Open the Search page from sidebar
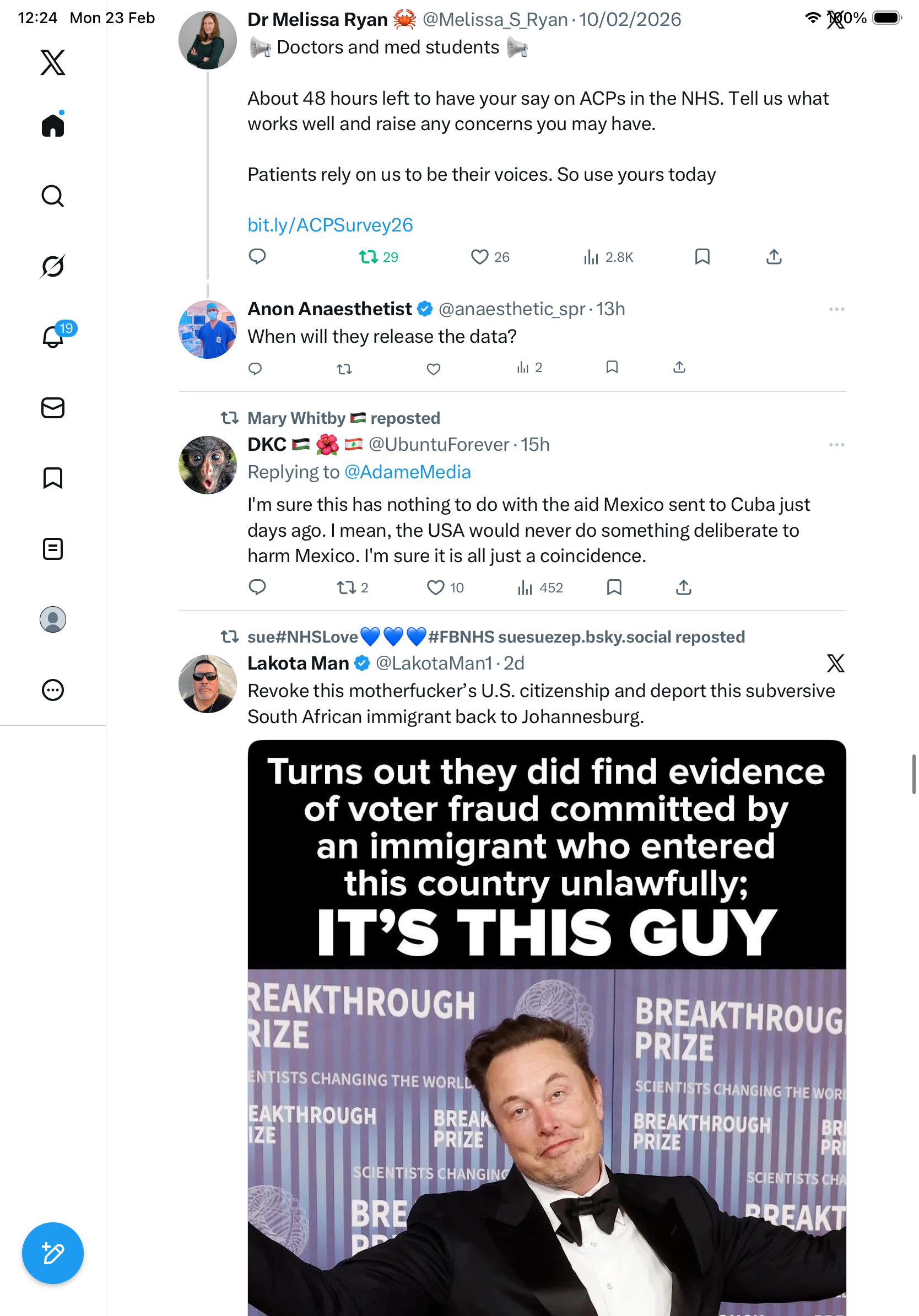The width and height of the screenshot is (919, 1316). [x=53, y=196]
